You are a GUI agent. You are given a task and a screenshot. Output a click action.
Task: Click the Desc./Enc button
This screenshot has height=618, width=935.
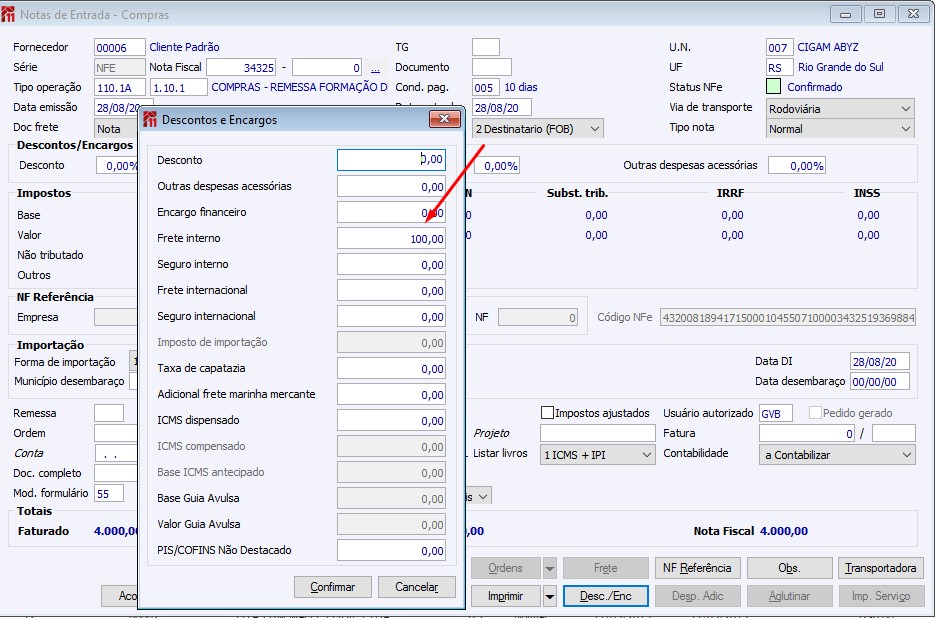606,596
